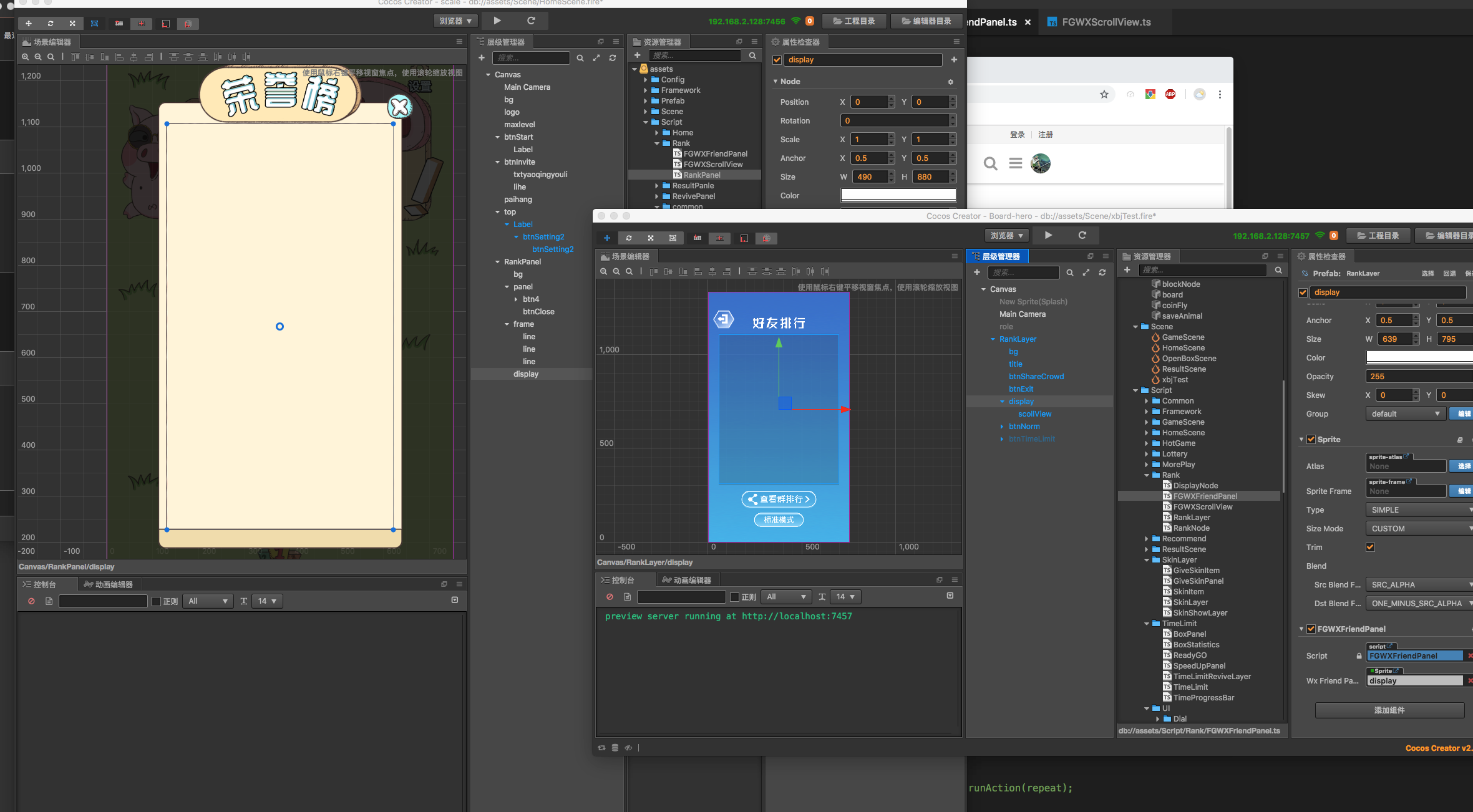The height and width of the screenshot is (812, 1473).
Task: Click search icon in rear assets panel
Action: point(752,56)
